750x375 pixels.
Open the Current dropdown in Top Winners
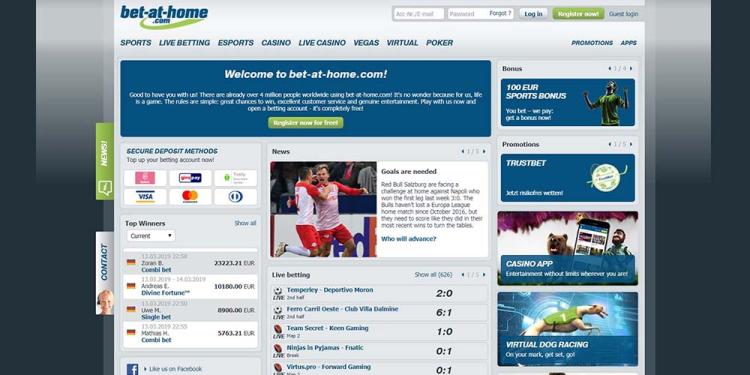[151, 236]
